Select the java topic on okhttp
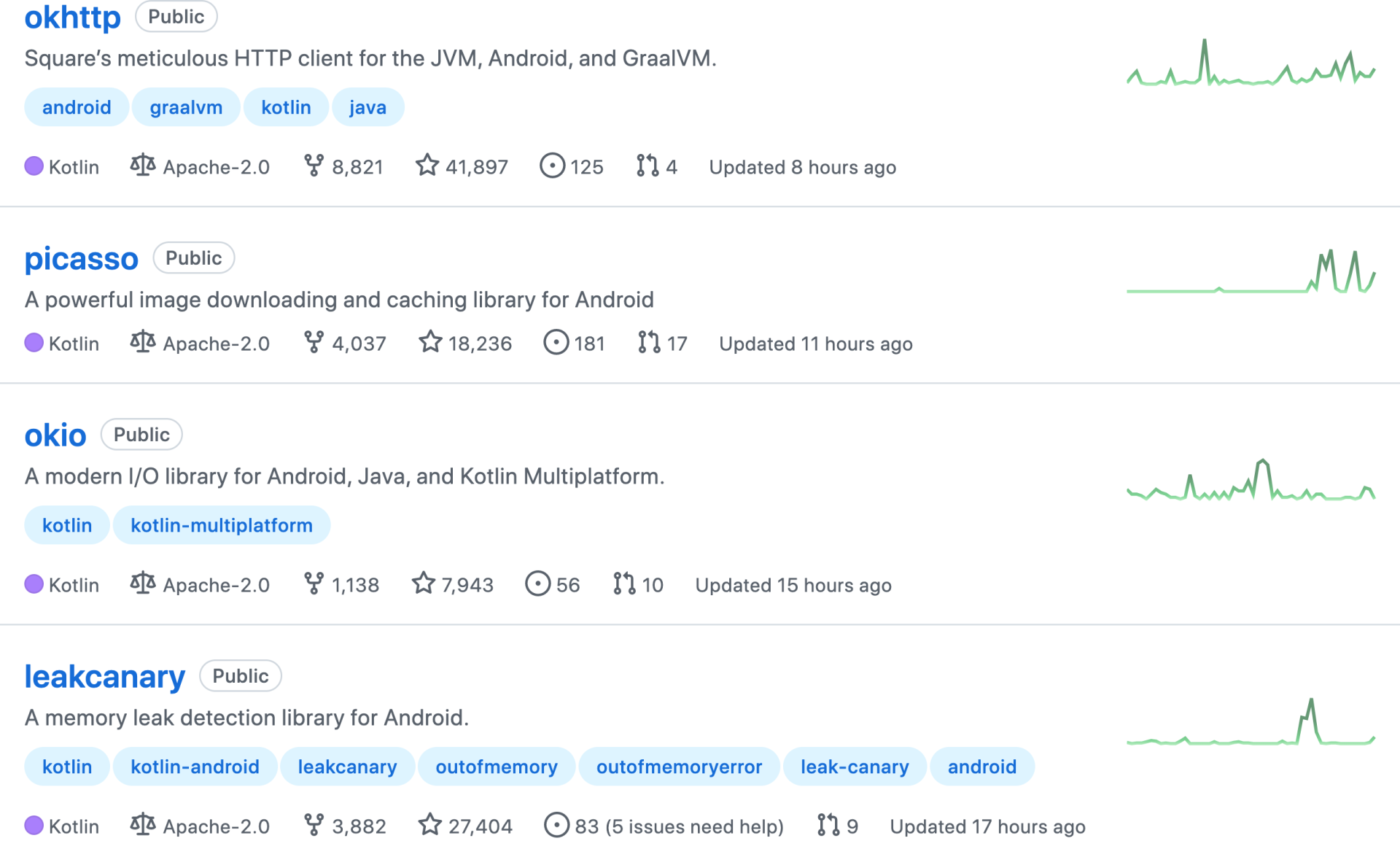 point(367,107)
